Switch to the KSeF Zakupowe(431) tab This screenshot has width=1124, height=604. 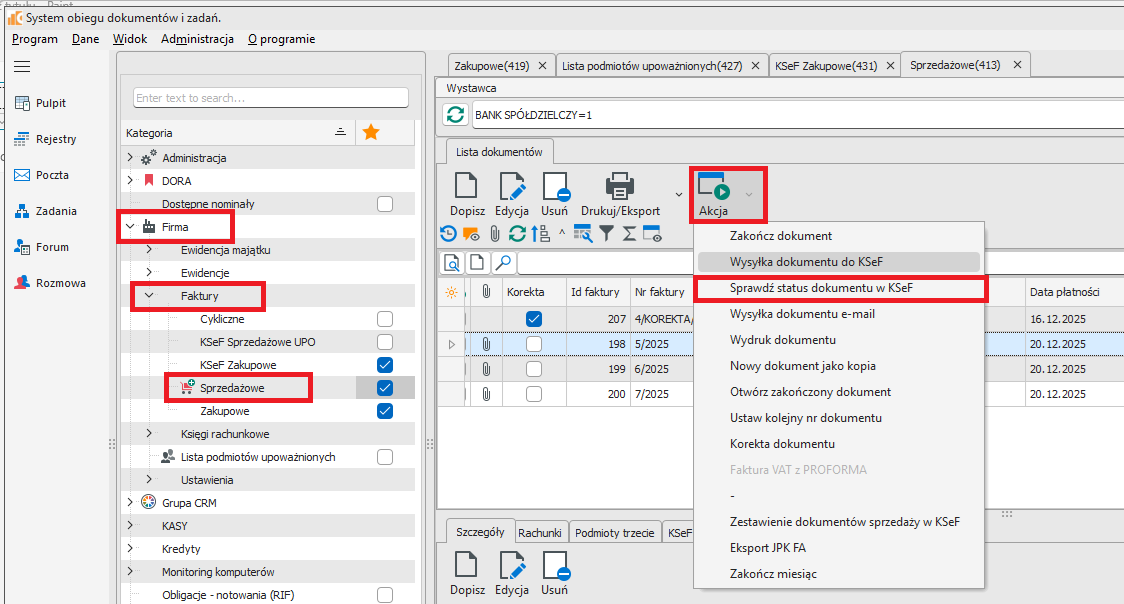point(825,66)
